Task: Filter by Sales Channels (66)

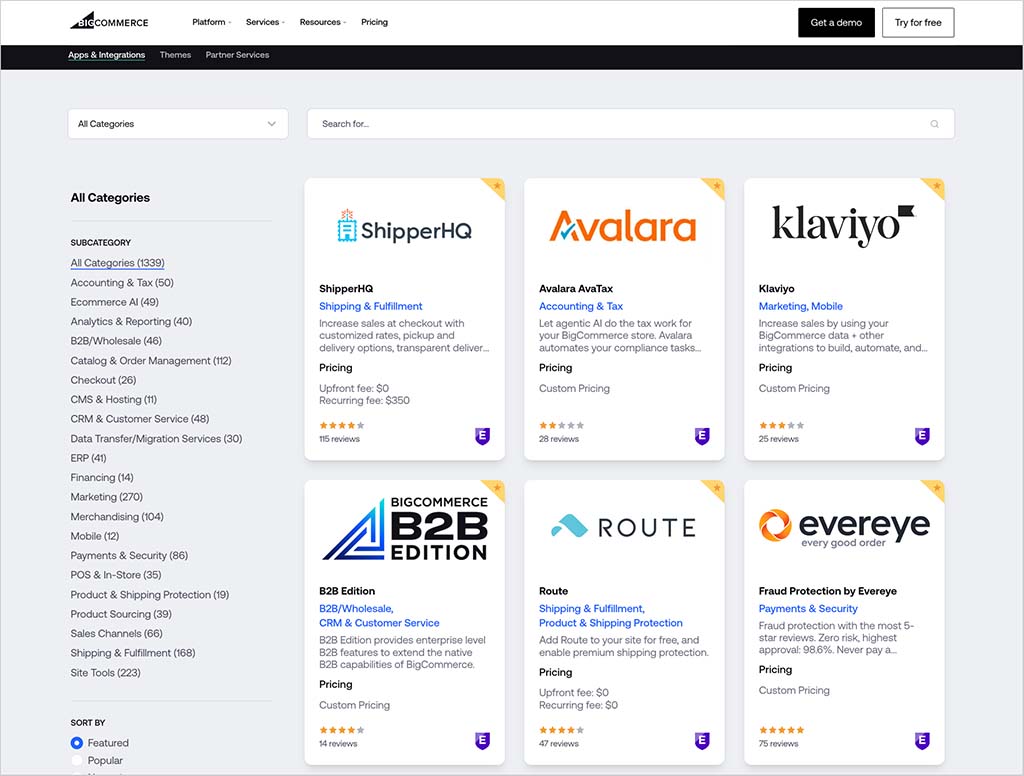Action: click(116, 634)
